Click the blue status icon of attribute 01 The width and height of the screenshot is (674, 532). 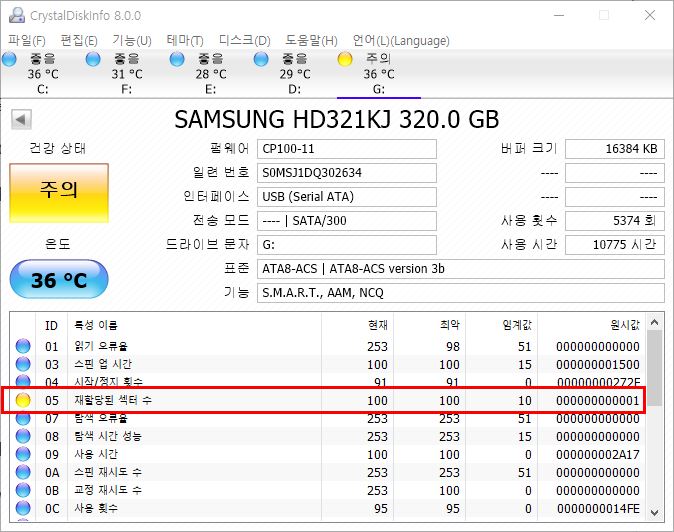coord(23,346)
